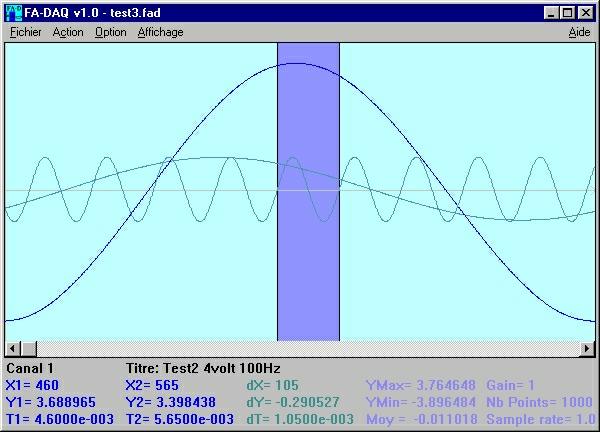Open the Fichier menu
Screen dimensions: 600x432
pyautogui.click(x=26, y=32)
